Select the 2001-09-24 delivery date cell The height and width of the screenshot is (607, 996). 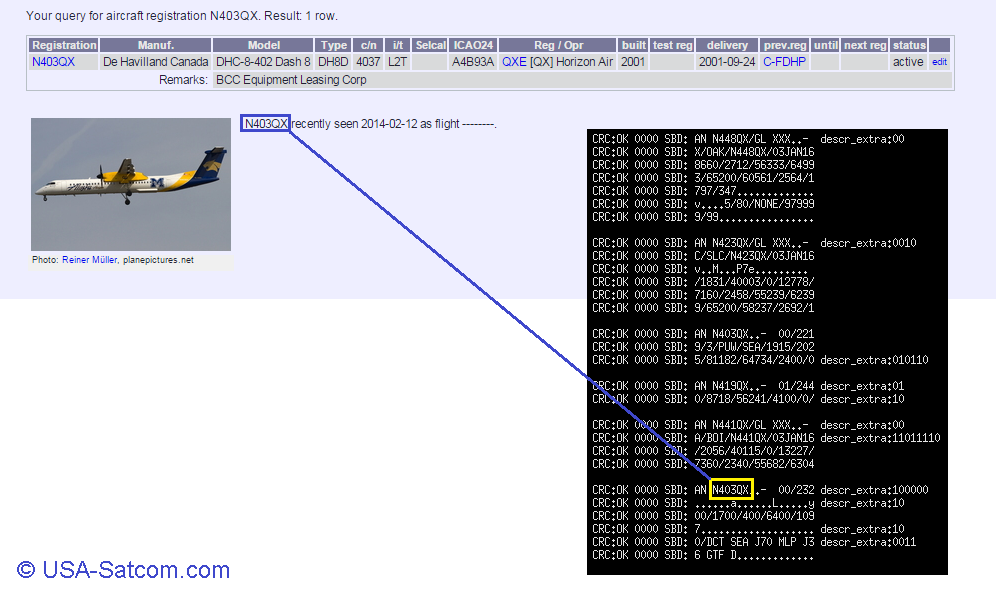pyautogui.click(x=727, y=62)
